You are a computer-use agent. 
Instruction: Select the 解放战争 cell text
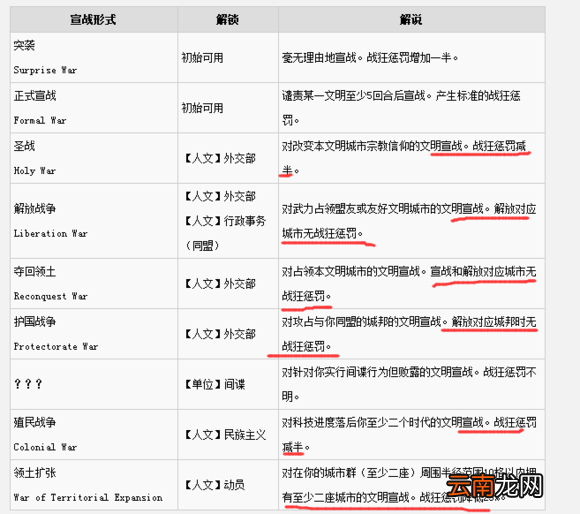(x=35, y=209)
